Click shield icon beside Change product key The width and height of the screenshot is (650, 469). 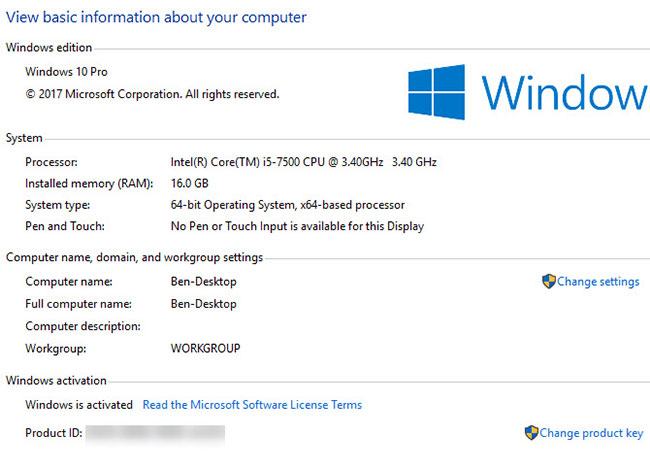(x=531, y=433)
